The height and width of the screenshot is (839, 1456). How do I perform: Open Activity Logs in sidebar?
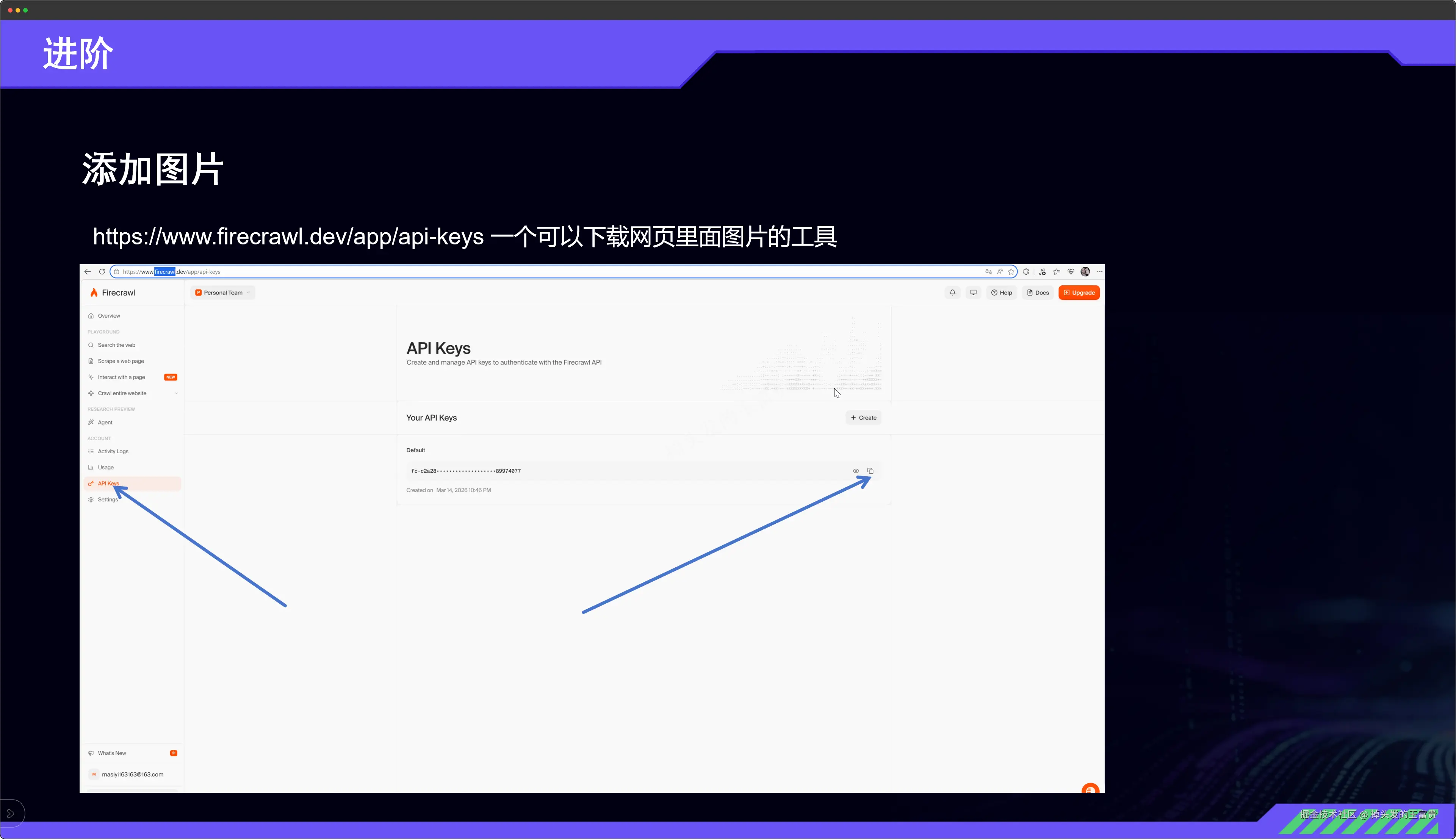pos(113,452)
